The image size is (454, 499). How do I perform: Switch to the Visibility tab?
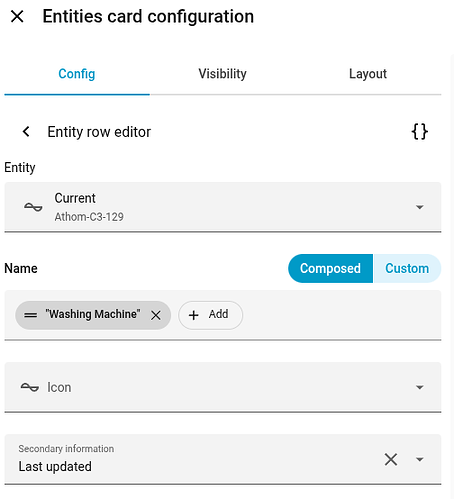tap(222, 74)
